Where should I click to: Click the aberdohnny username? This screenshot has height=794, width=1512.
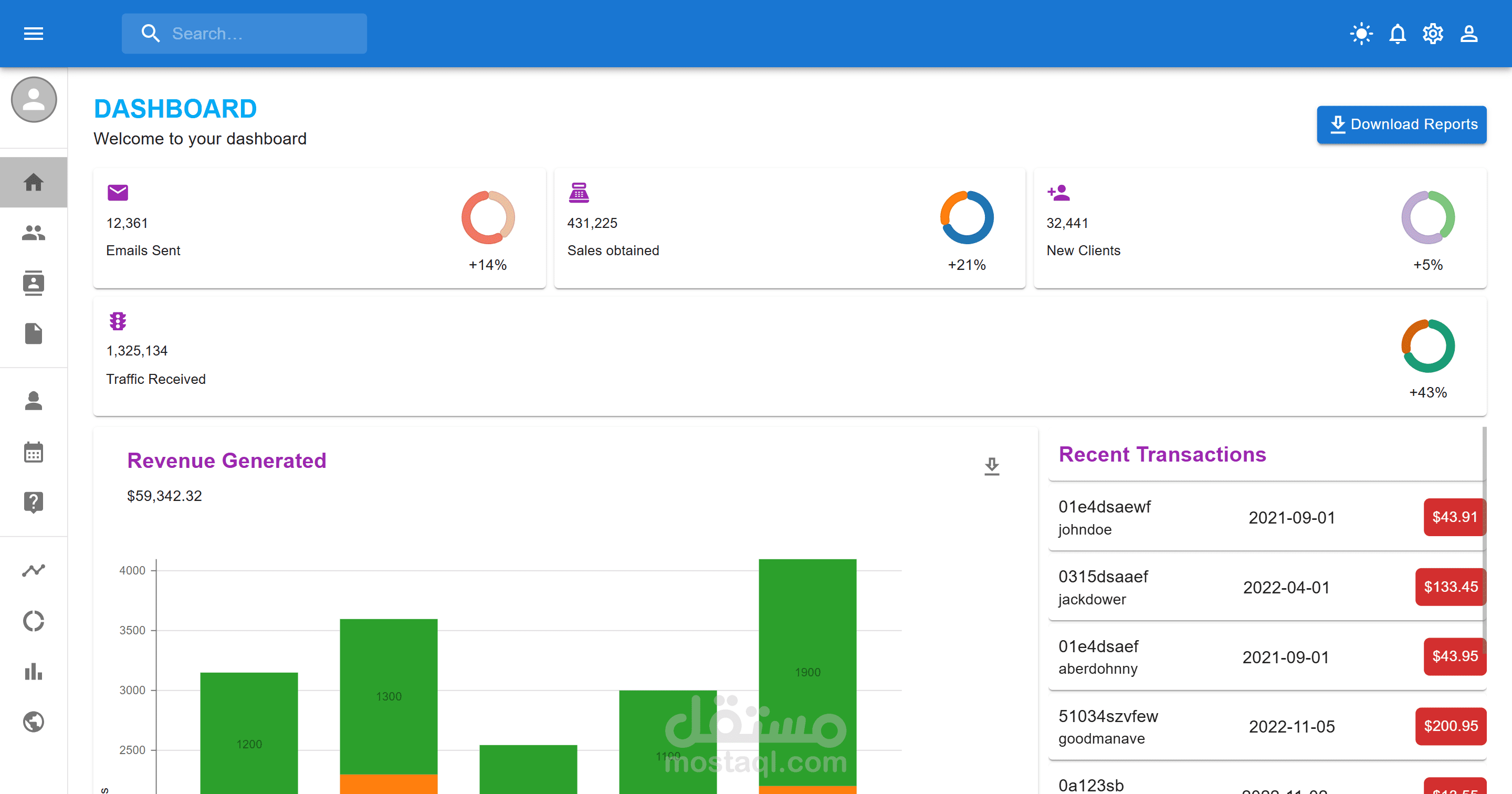1098,669
